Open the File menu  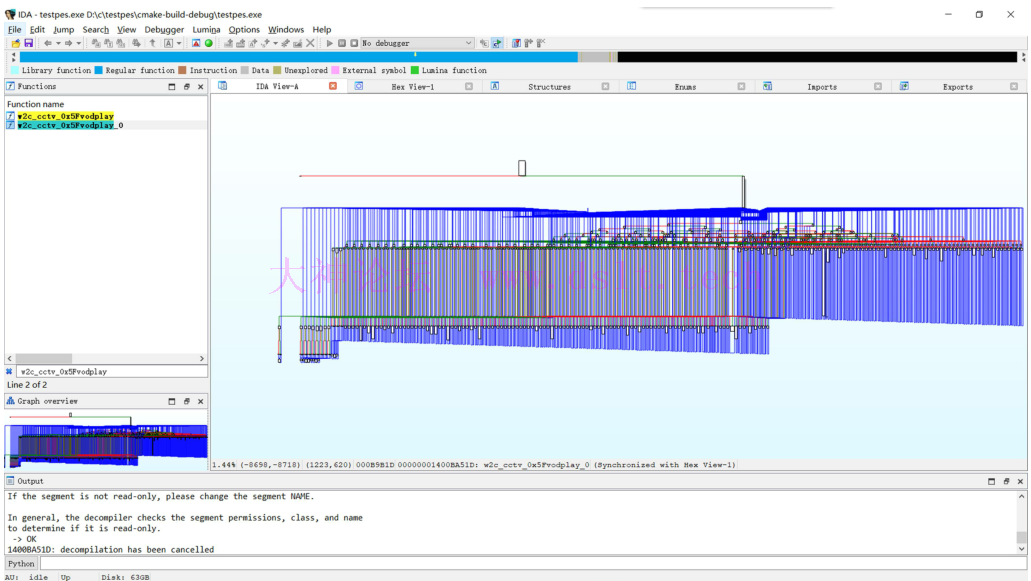coord(14,30)
